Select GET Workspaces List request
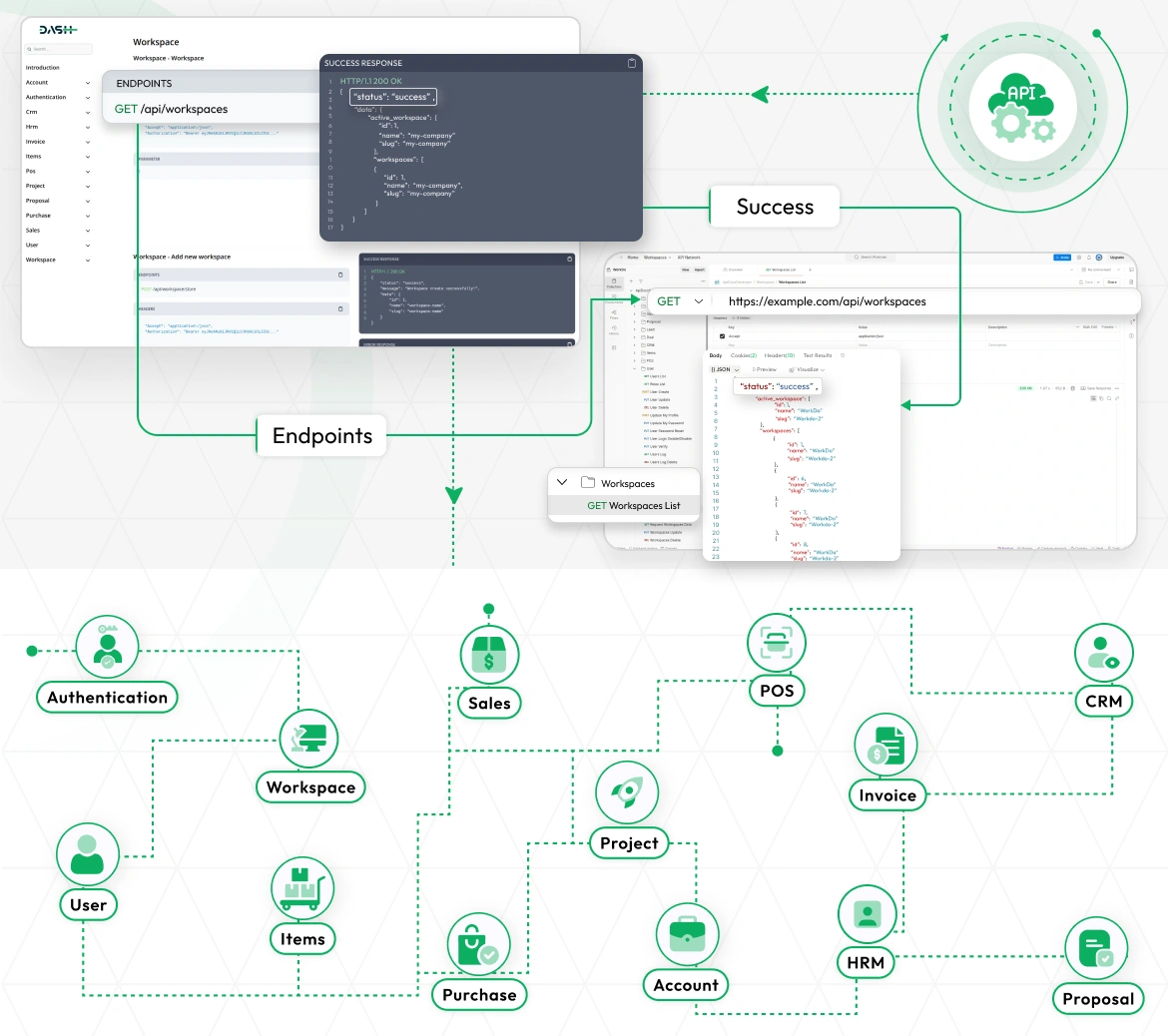The image size is (1168, 1036). pos(633,506)
